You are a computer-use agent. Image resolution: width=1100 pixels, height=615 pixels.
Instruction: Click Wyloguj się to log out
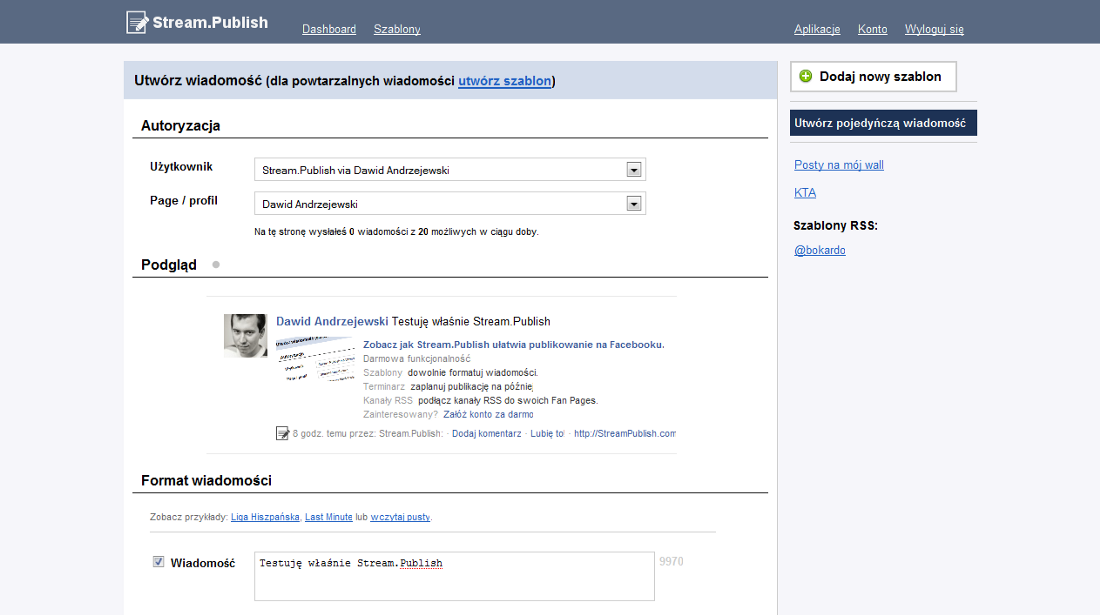pyautogui.click(x=934, y=29)
